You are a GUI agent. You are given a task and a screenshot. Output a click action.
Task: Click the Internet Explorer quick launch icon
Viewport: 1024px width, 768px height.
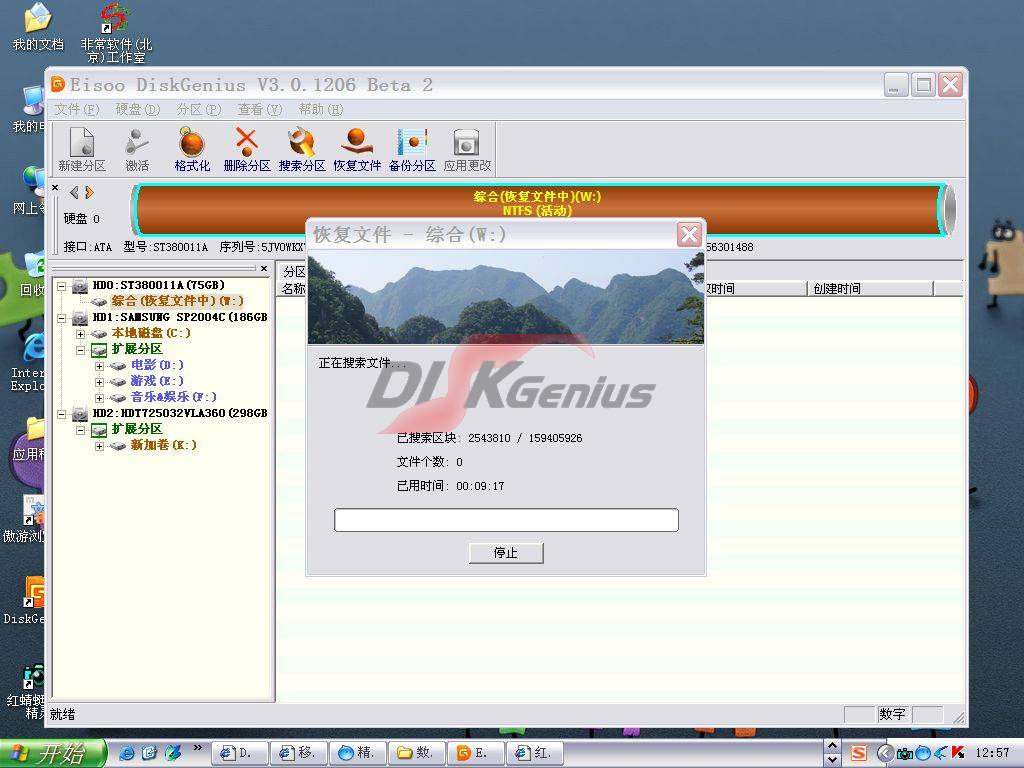coord(127,753)
